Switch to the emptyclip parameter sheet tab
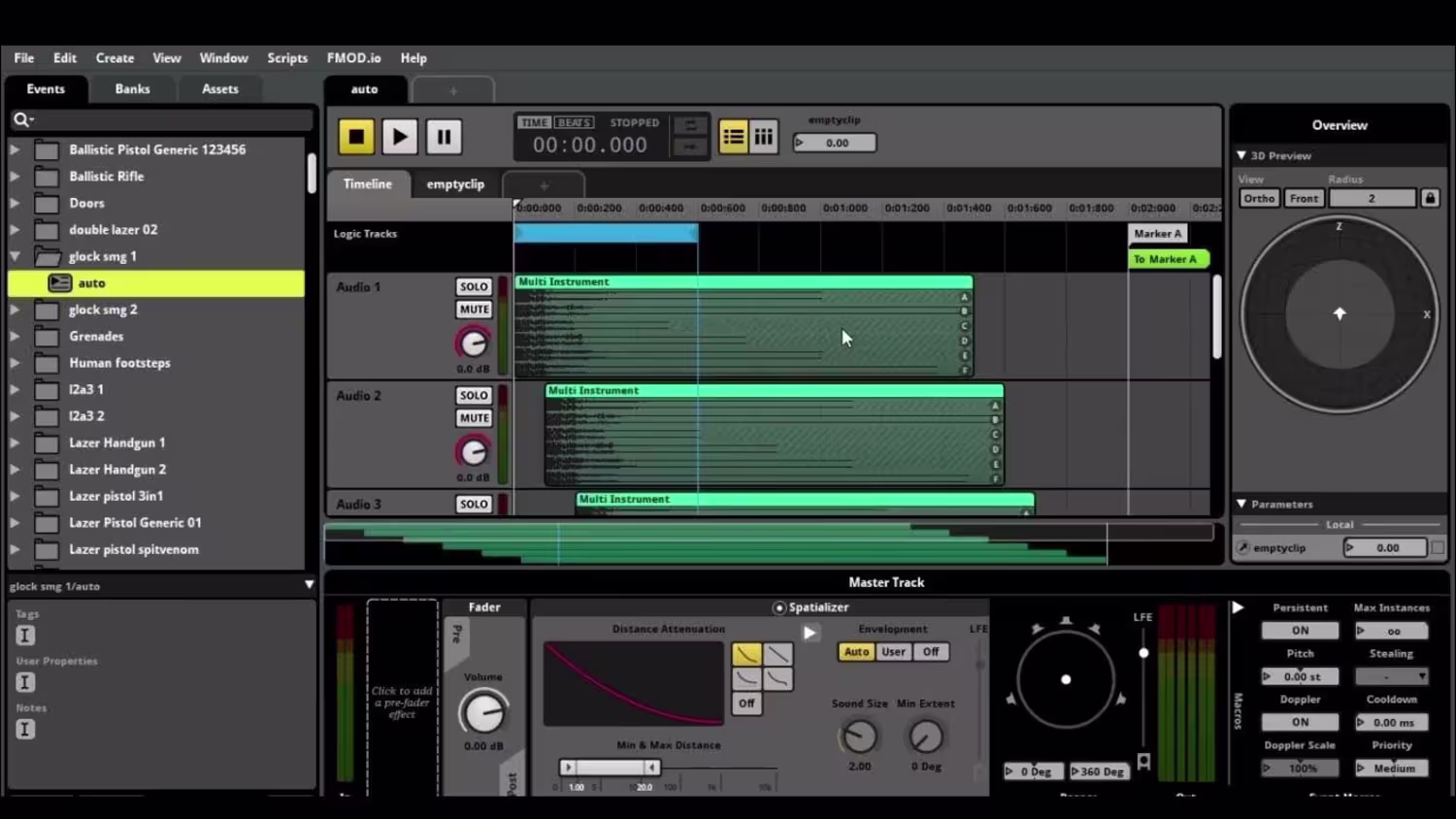Viewport: 1456px width, 819px height. point(455,184)
